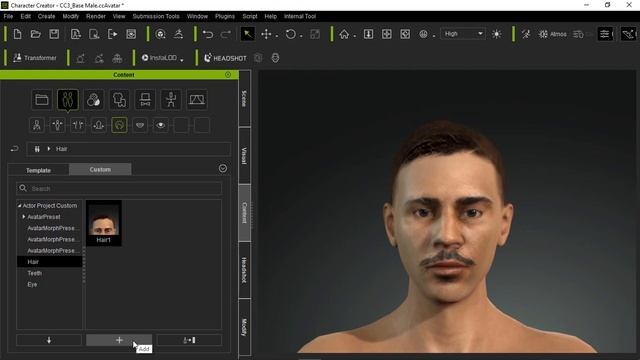Open the Modify menu
Image resolution: width=640 pixels, height=360 pixels.
pos(71,16)
